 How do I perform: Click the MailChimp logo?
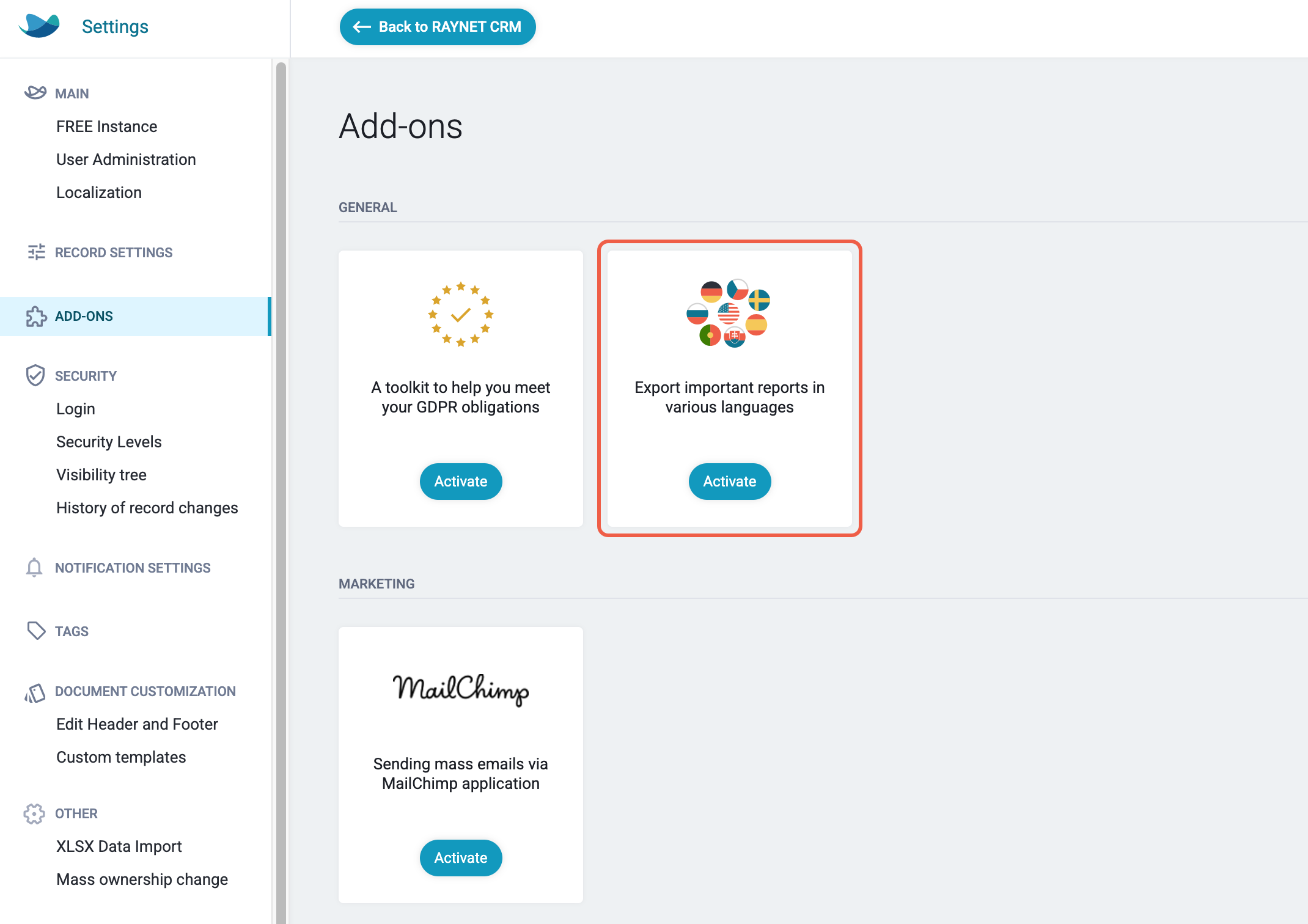click(x=461, y=689)
